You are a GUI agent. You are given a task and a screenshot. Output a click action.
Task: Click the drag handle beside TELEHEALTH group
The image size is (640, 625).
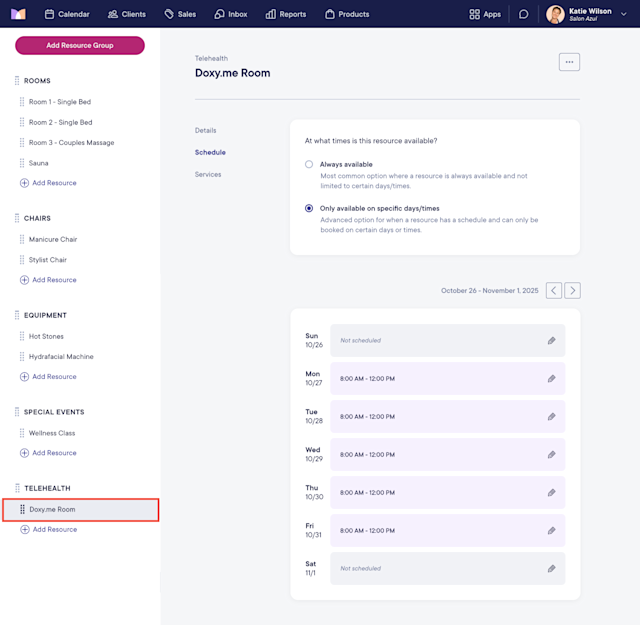[x=17, y=488]
